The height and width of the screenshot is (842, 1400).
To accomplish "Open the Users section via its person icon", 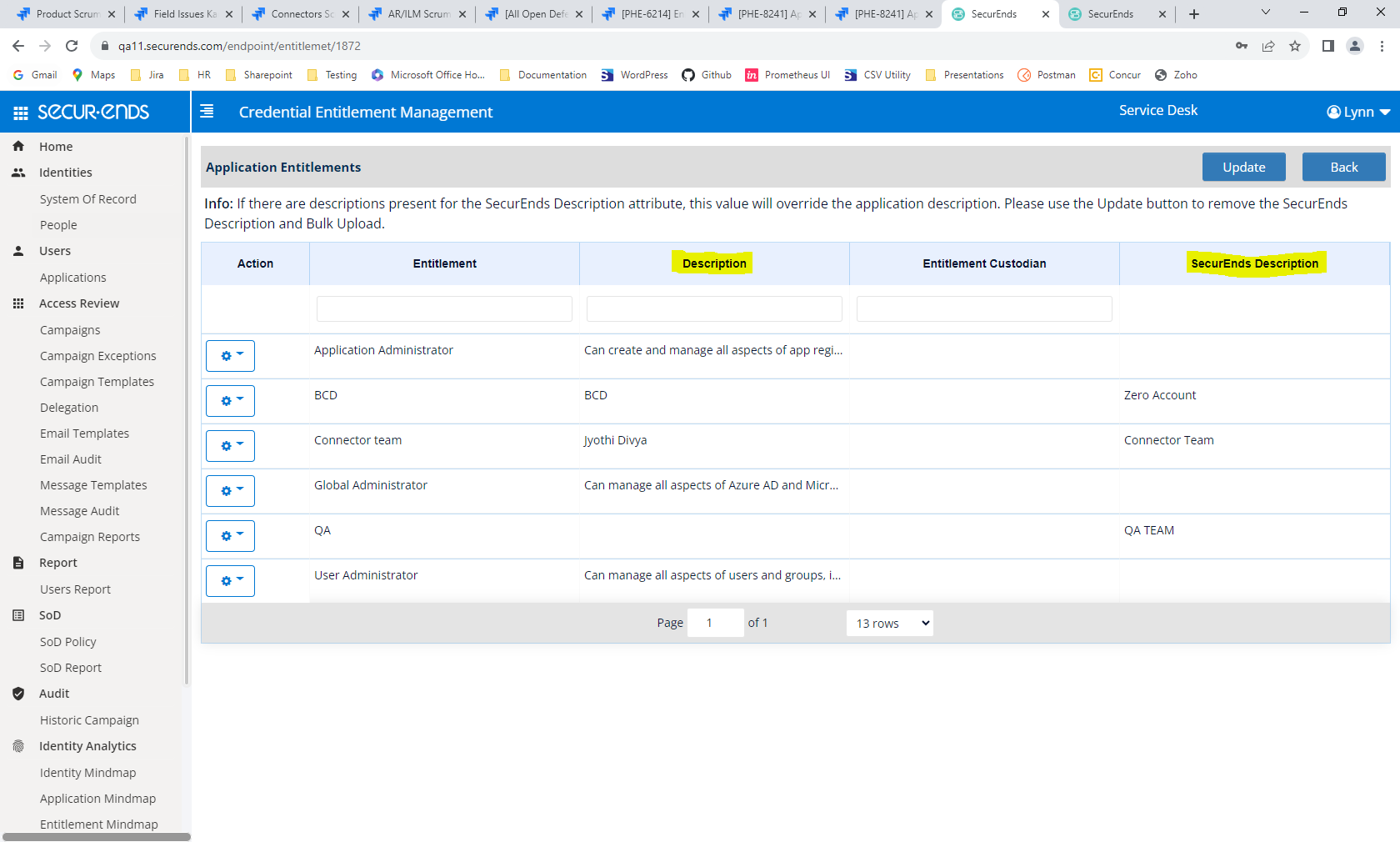I will 18,250.
